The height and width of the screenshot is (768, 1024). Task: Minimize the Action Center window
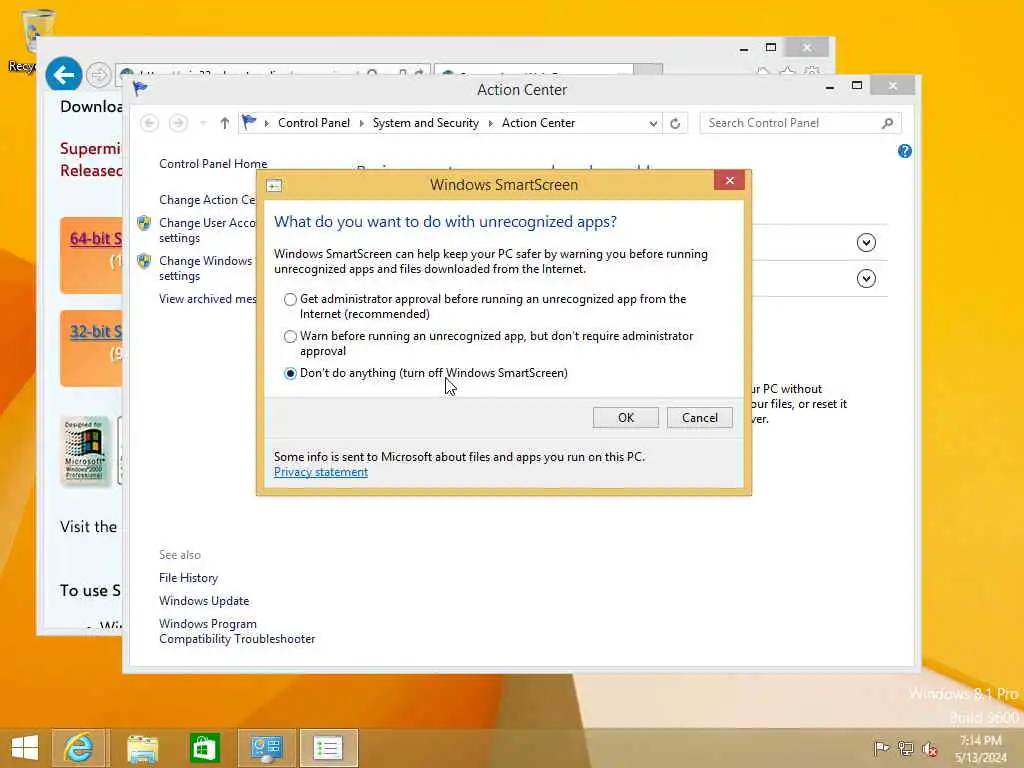[829, 86]
